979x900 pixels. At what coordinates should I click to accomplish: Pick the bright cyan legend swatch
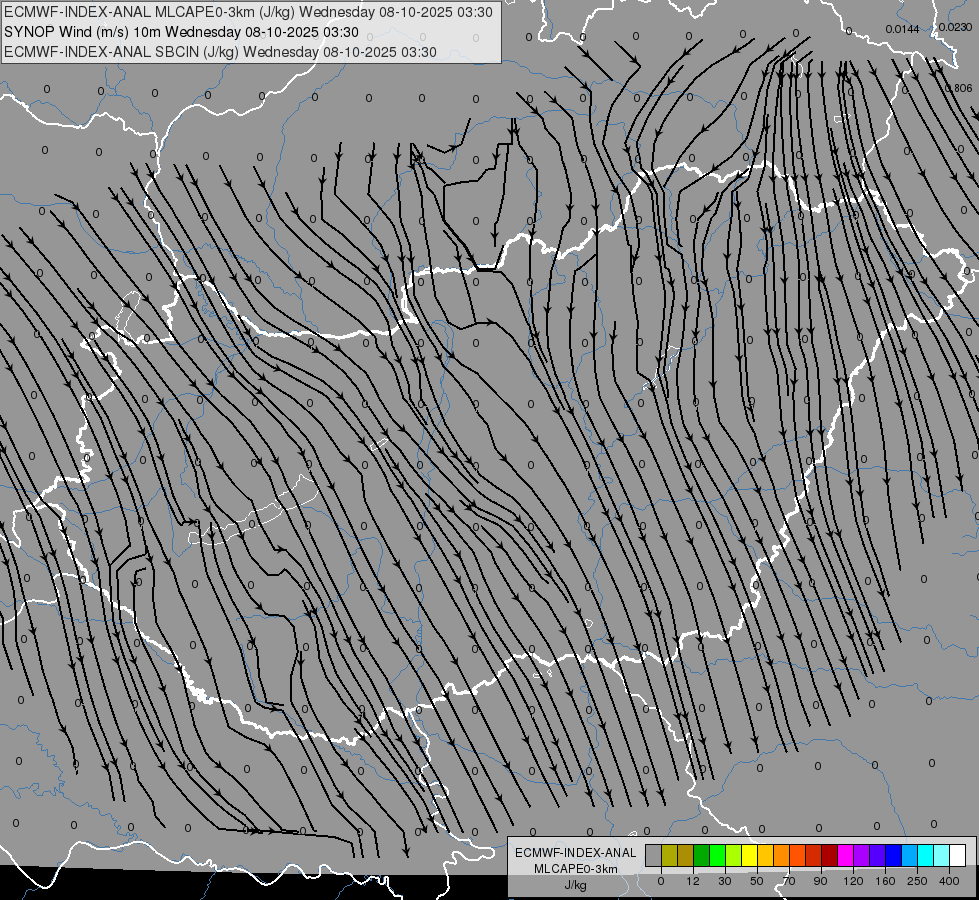pos(926,855)
